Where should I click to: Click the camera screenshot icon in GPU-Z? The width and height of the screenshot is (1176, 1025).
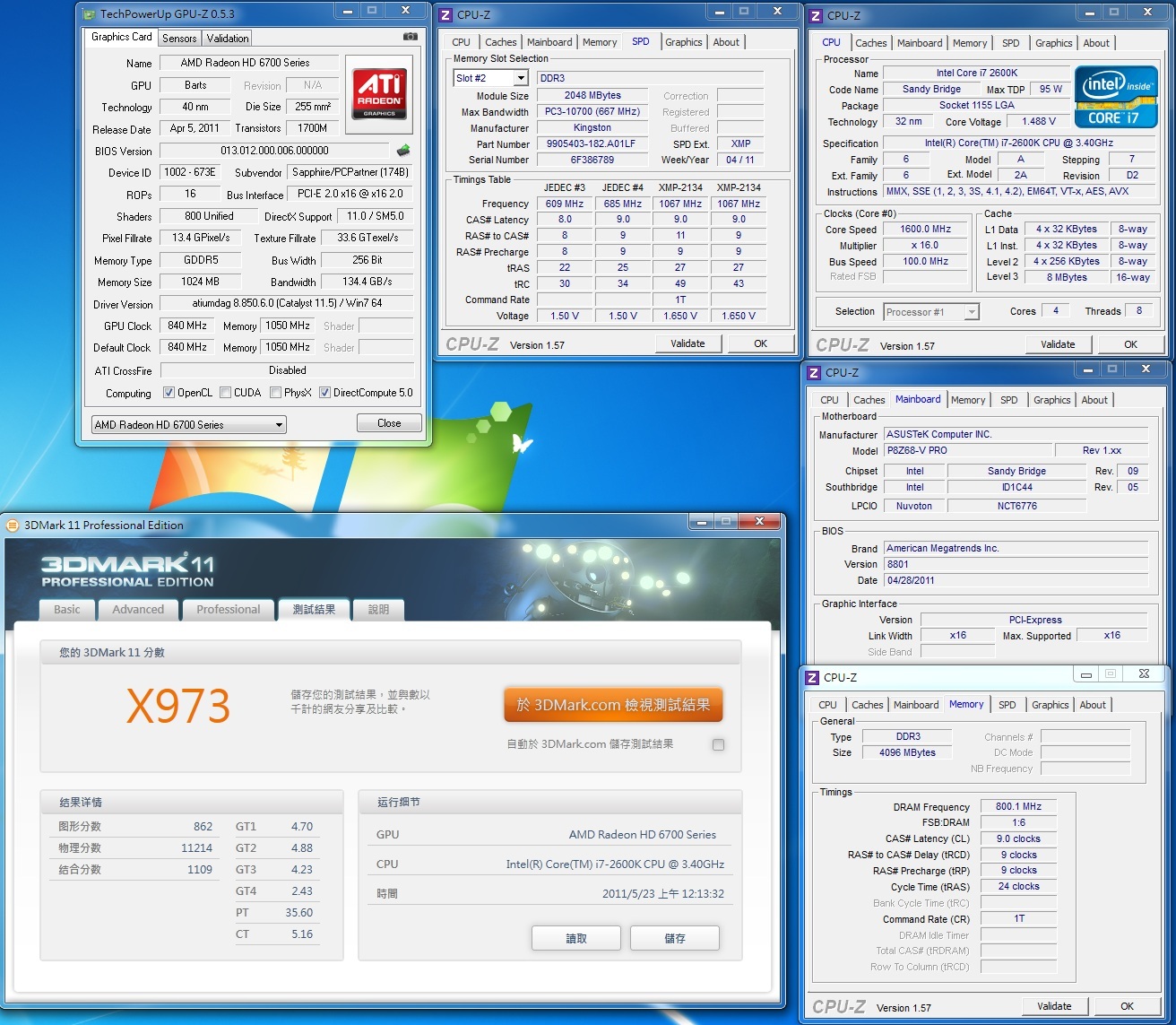(x=410, y=37)
